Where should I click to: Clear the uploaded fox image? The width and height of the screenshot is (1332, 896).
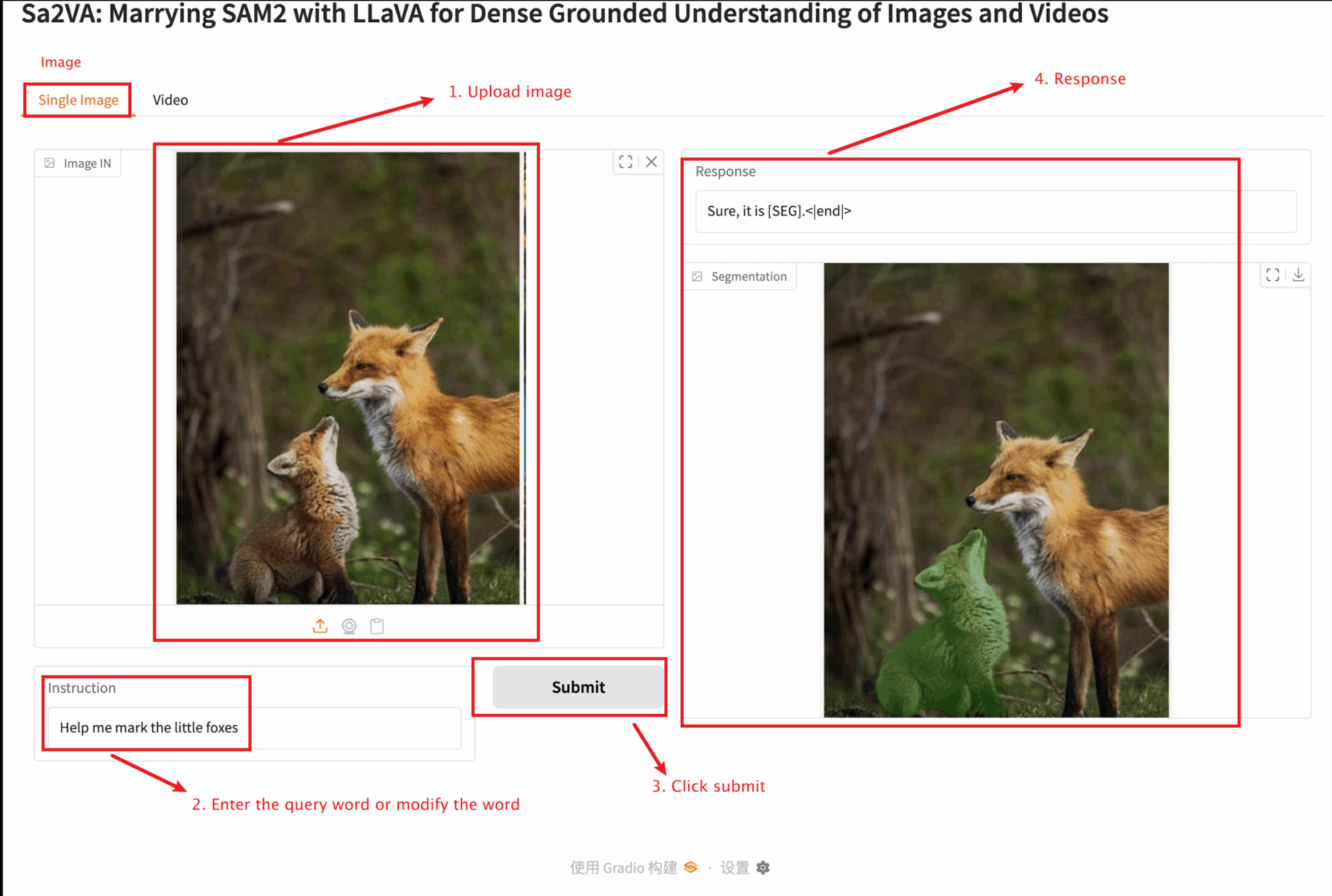651,161
